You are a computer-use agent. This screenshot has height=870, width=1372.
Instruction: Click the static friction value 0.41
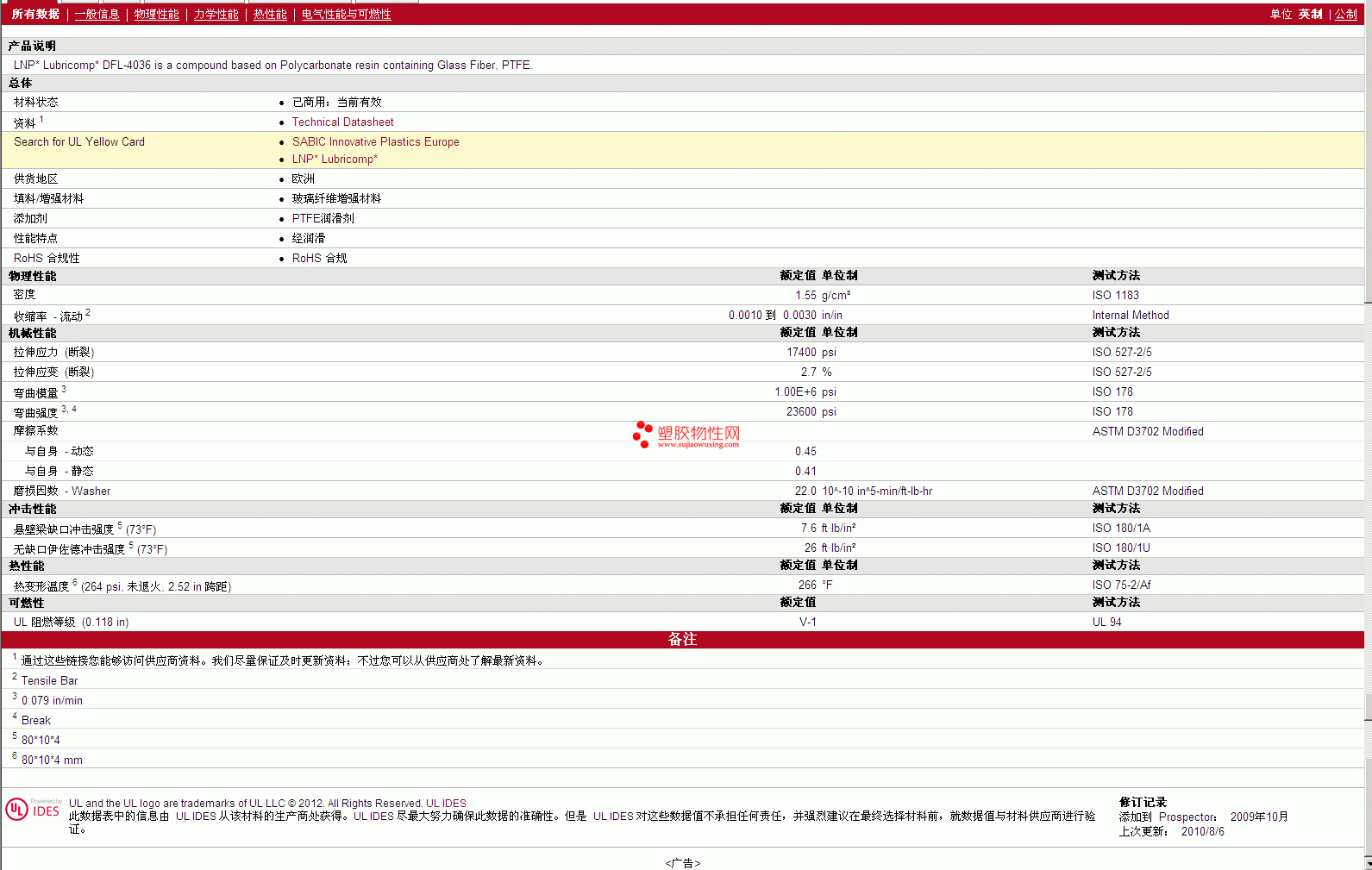coord(805,472)
